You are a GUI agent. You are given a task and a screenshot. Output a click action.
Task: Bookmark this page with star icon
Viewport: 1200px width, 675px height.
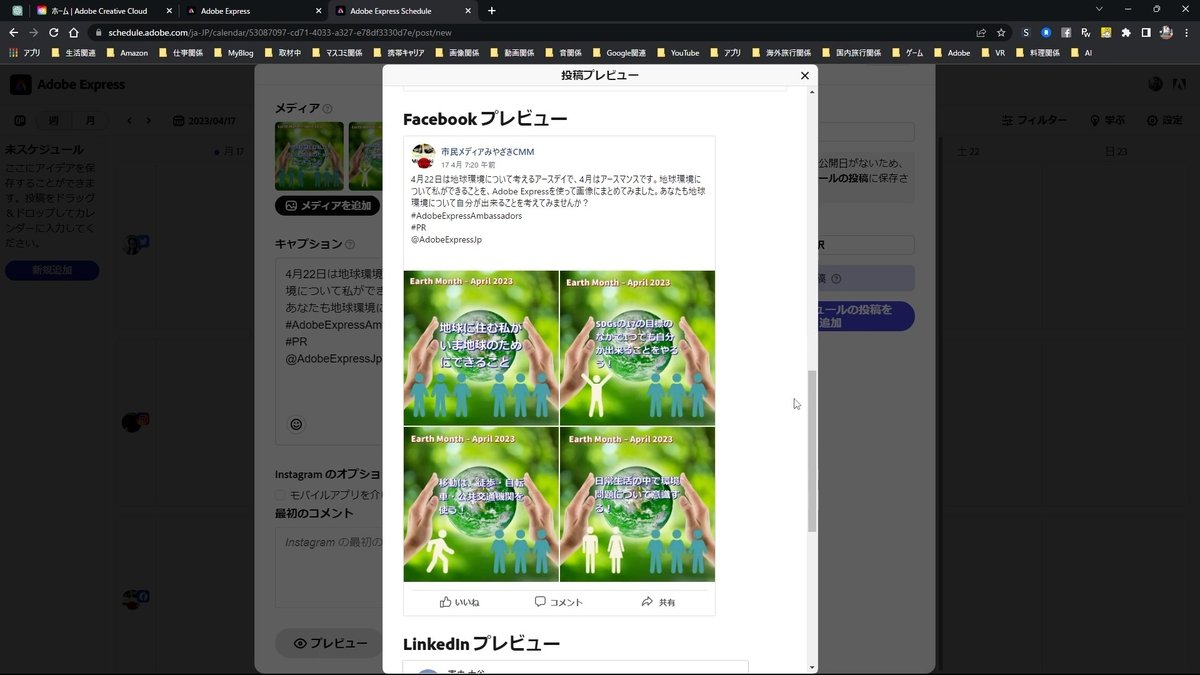click(1001, 32)
